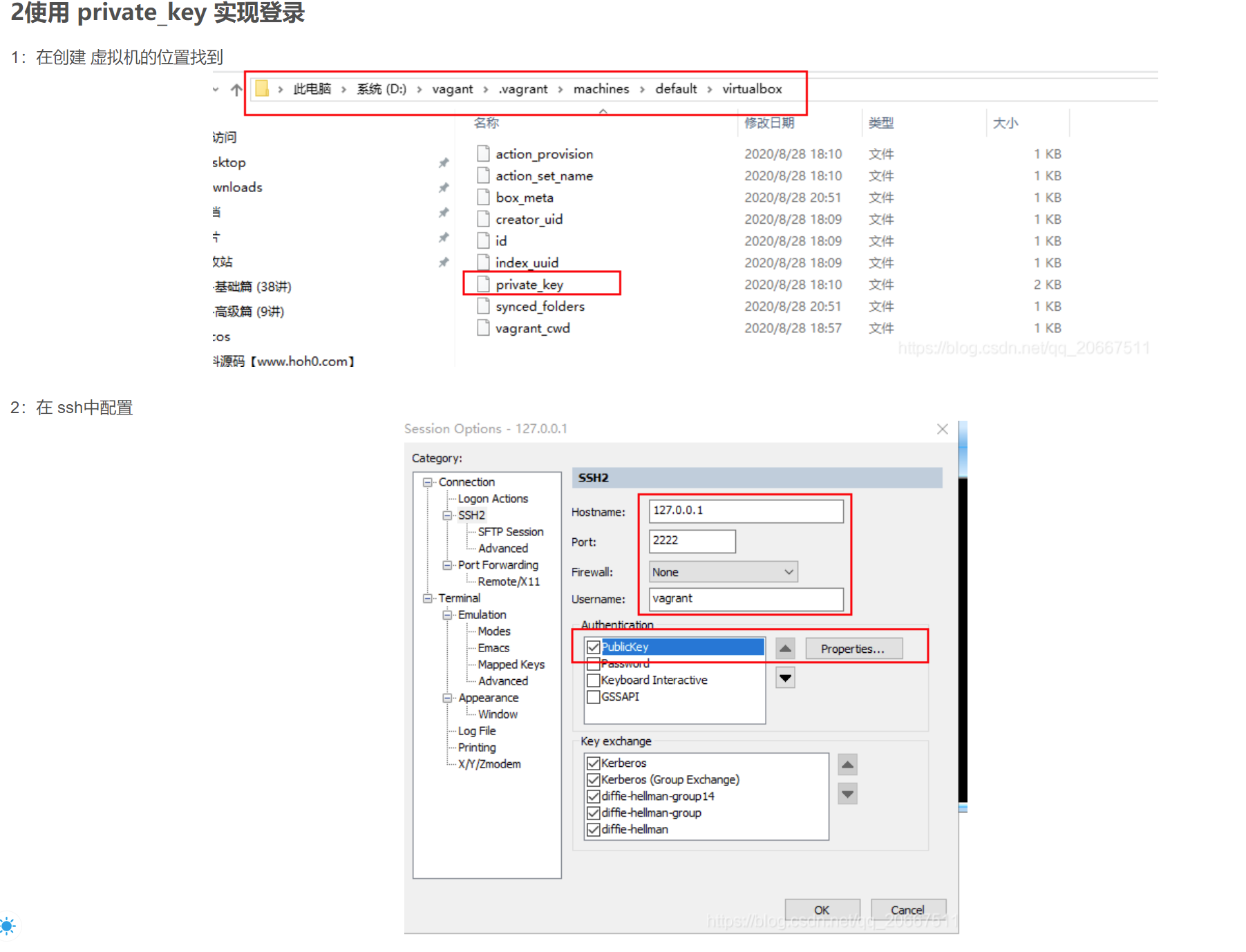The height and width of the screenshot is (952, 1246).
Task: Collapse the Connection tree node
Action: 428,482
